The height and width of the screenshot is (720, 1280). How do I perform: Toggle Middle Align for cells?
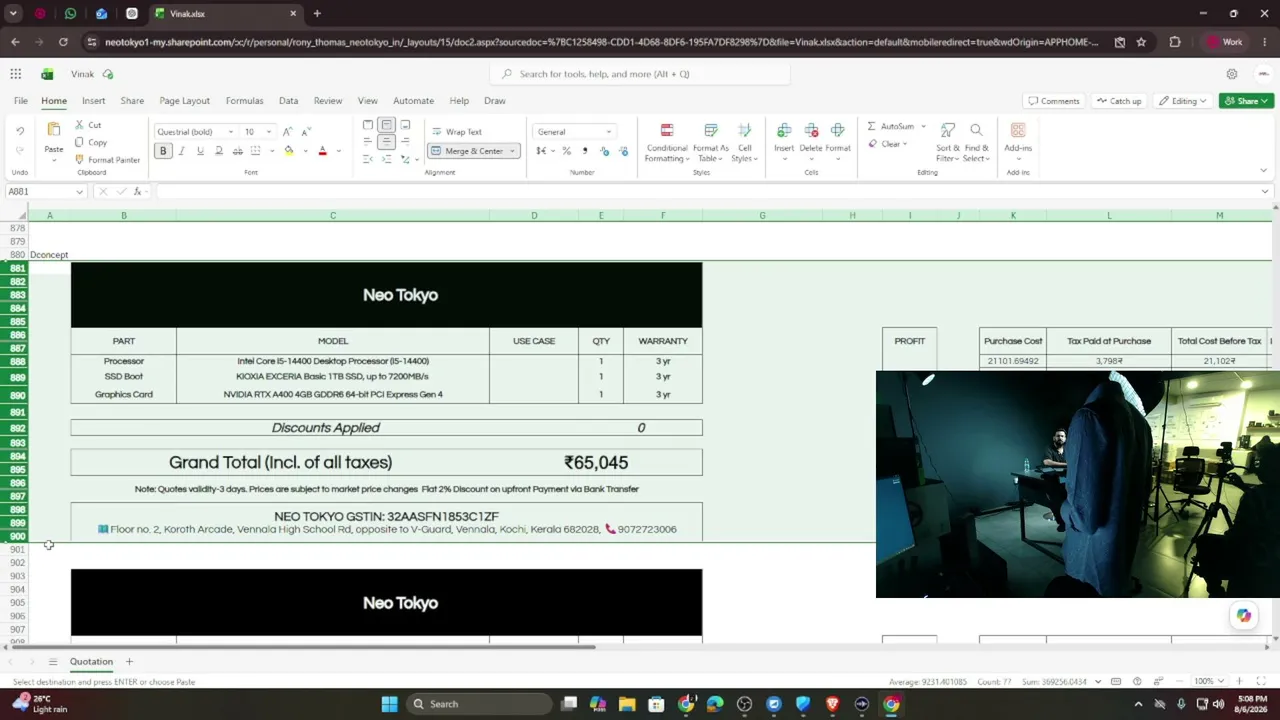coord(386,125)
